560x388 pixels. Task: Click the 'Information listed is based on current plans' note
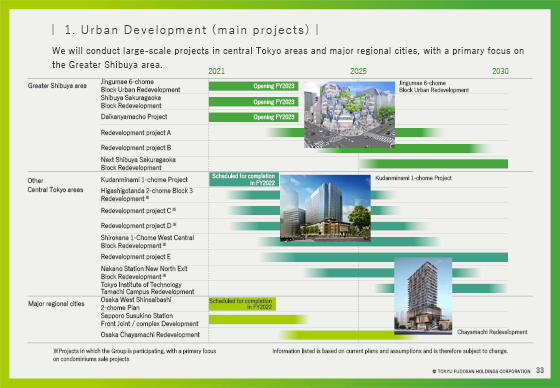pos(390,351)
